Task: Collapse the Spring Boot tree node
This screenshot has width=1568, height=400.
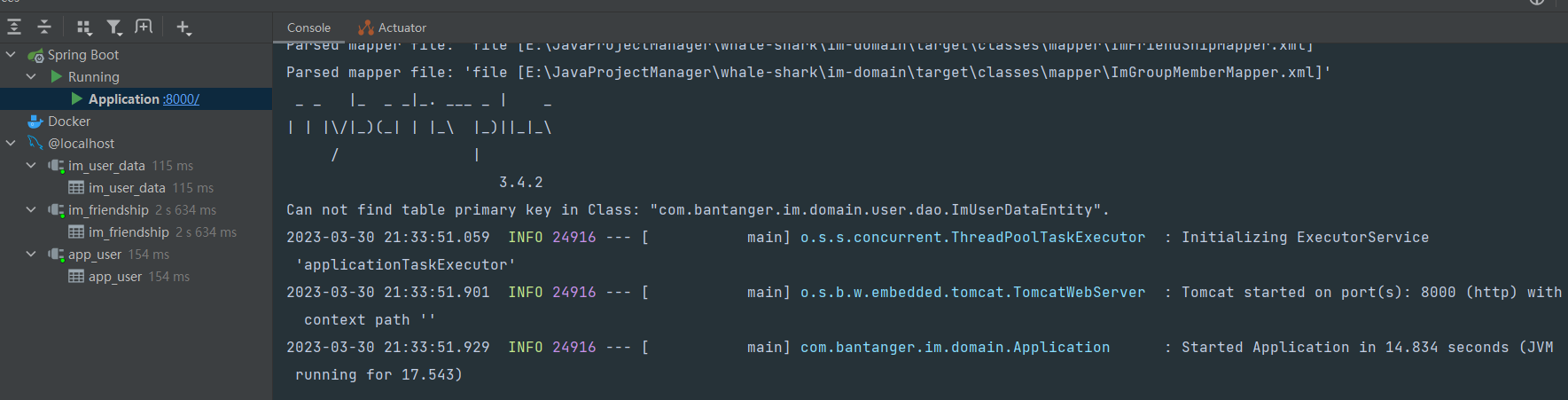Action: (11, 55)
